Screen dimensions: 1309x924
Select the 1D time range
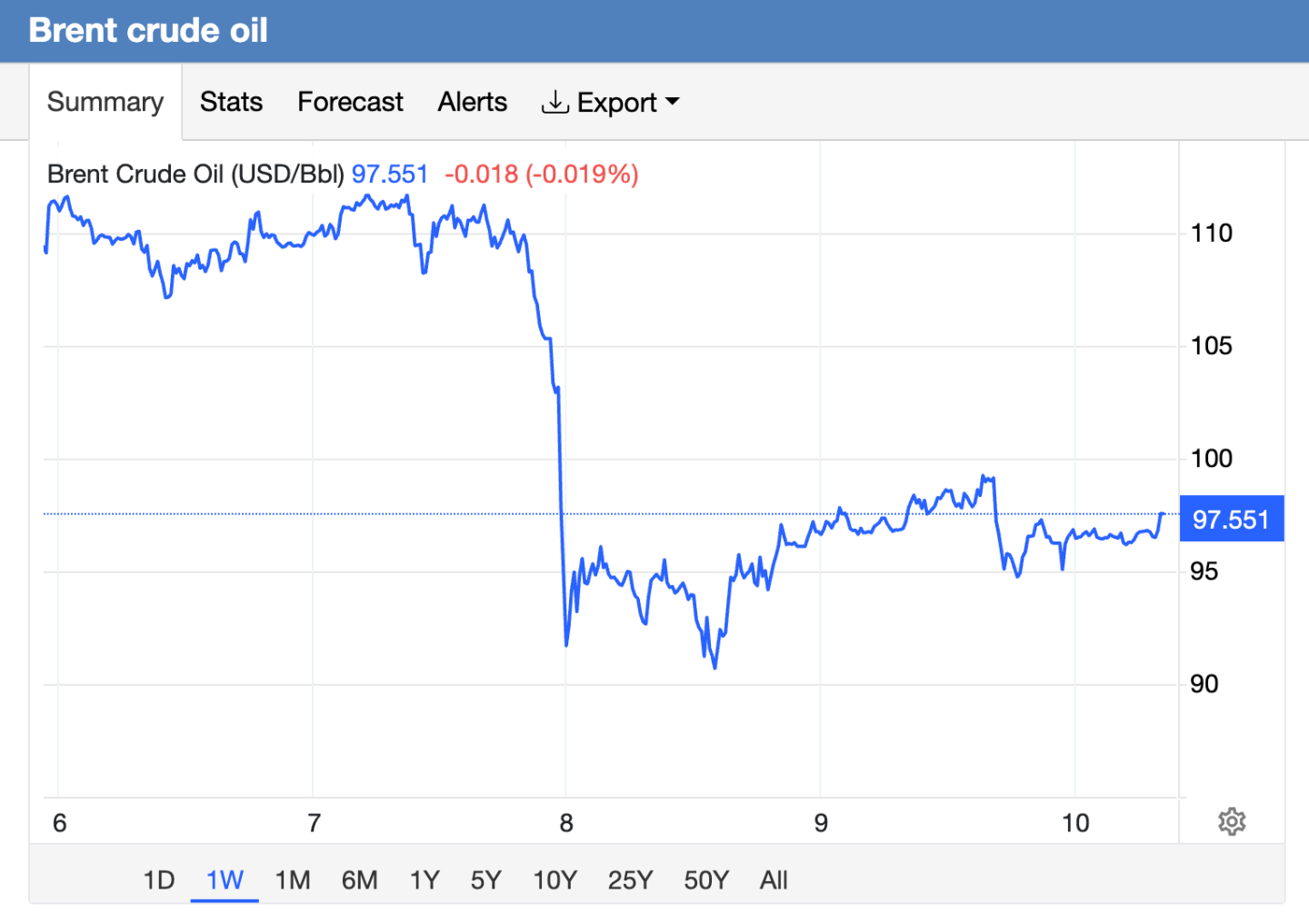pyautogui.click(x=159, y=879)
